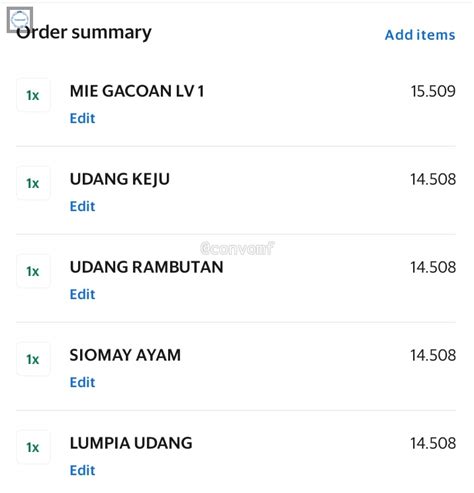Click the 14.508 price of UDANG KEJU
474x493 pixels.
point(433,179)
